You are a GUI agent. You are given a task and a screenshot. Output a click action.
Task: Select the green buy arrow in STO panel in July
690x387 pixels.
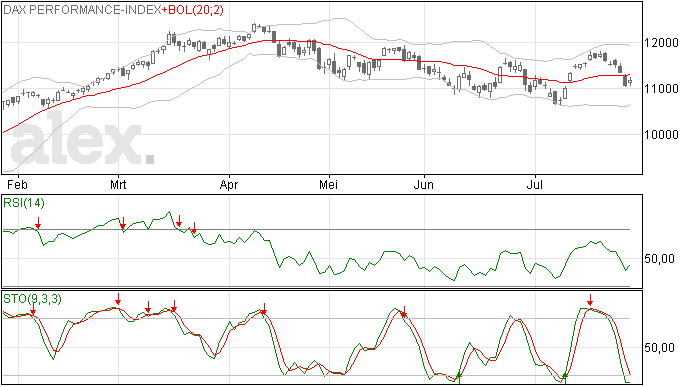tap(565, 377)
